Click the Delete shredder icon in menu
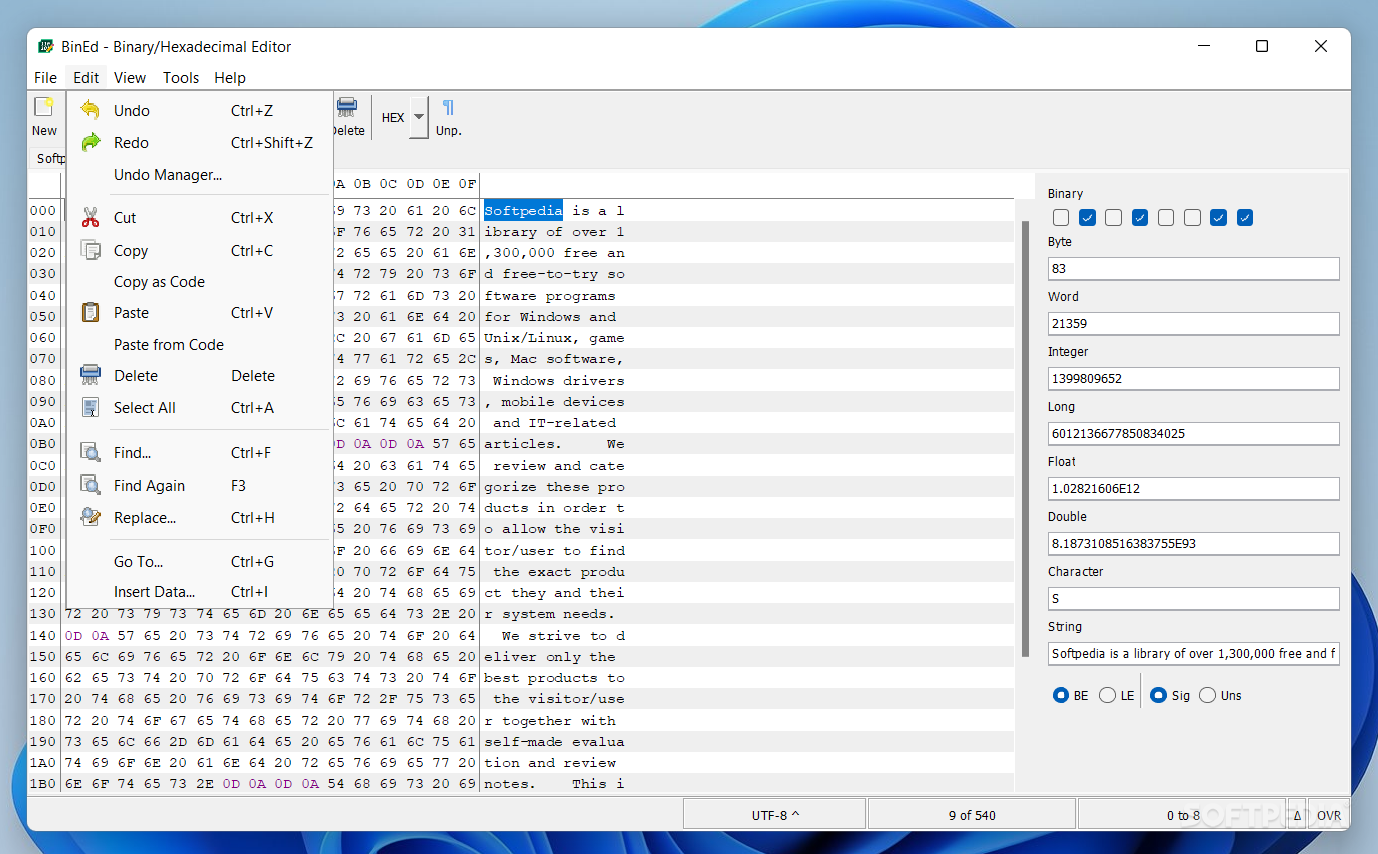This screenshot has width=1378, height=854. pos(91,375)
